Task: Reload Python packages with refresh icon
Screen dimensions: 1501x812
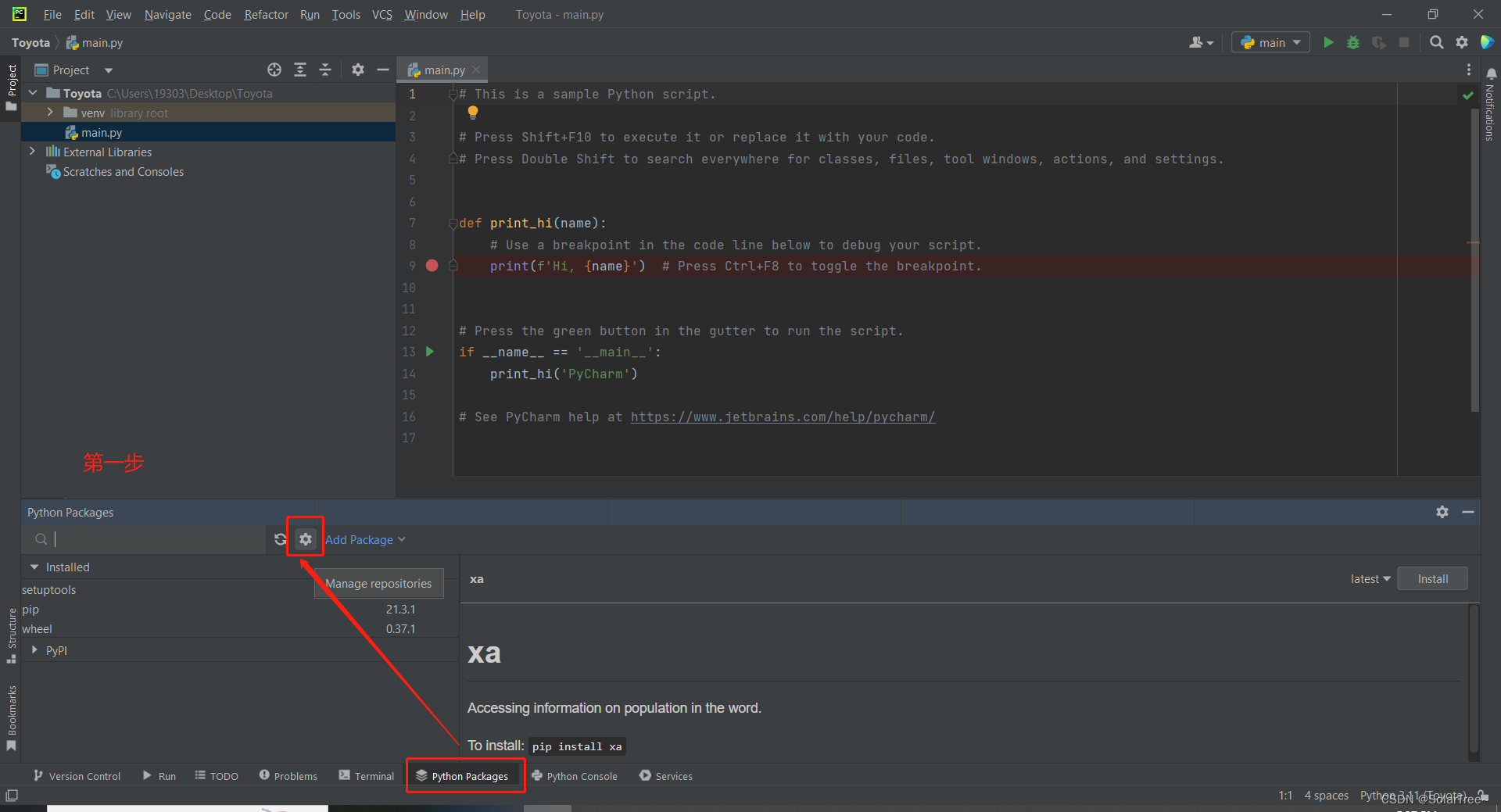Action: pyautogui.click(x=280, y=539)
